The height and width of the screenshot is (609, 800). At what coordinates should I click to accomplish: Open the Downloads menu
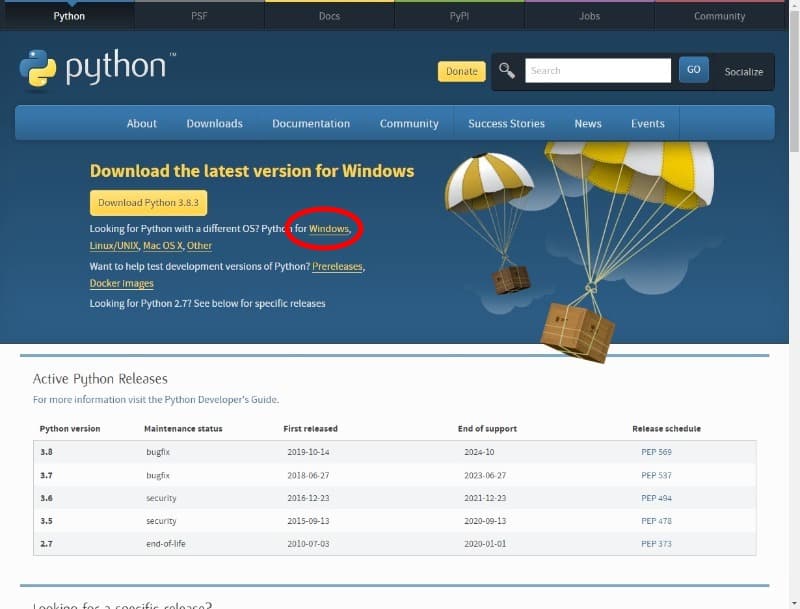tap(214, 123)
